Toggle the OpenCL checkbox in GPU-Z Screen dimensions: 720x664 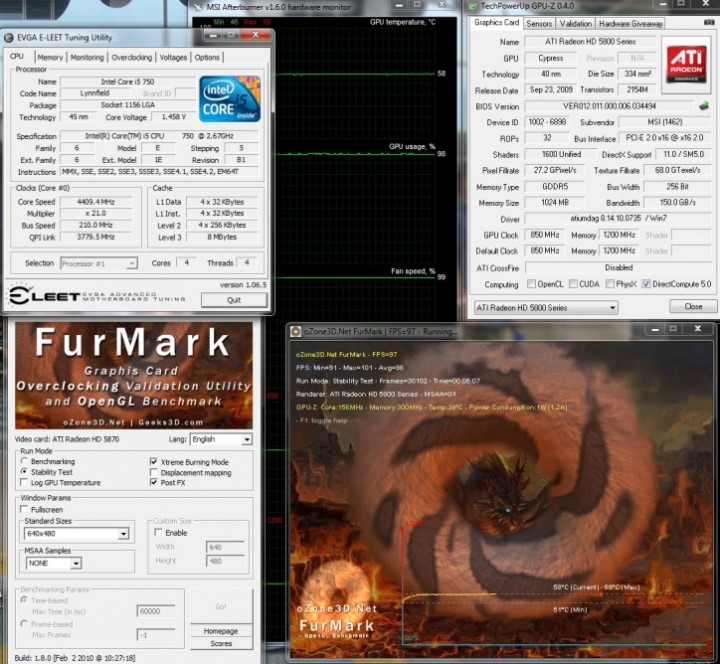[531, 284]
